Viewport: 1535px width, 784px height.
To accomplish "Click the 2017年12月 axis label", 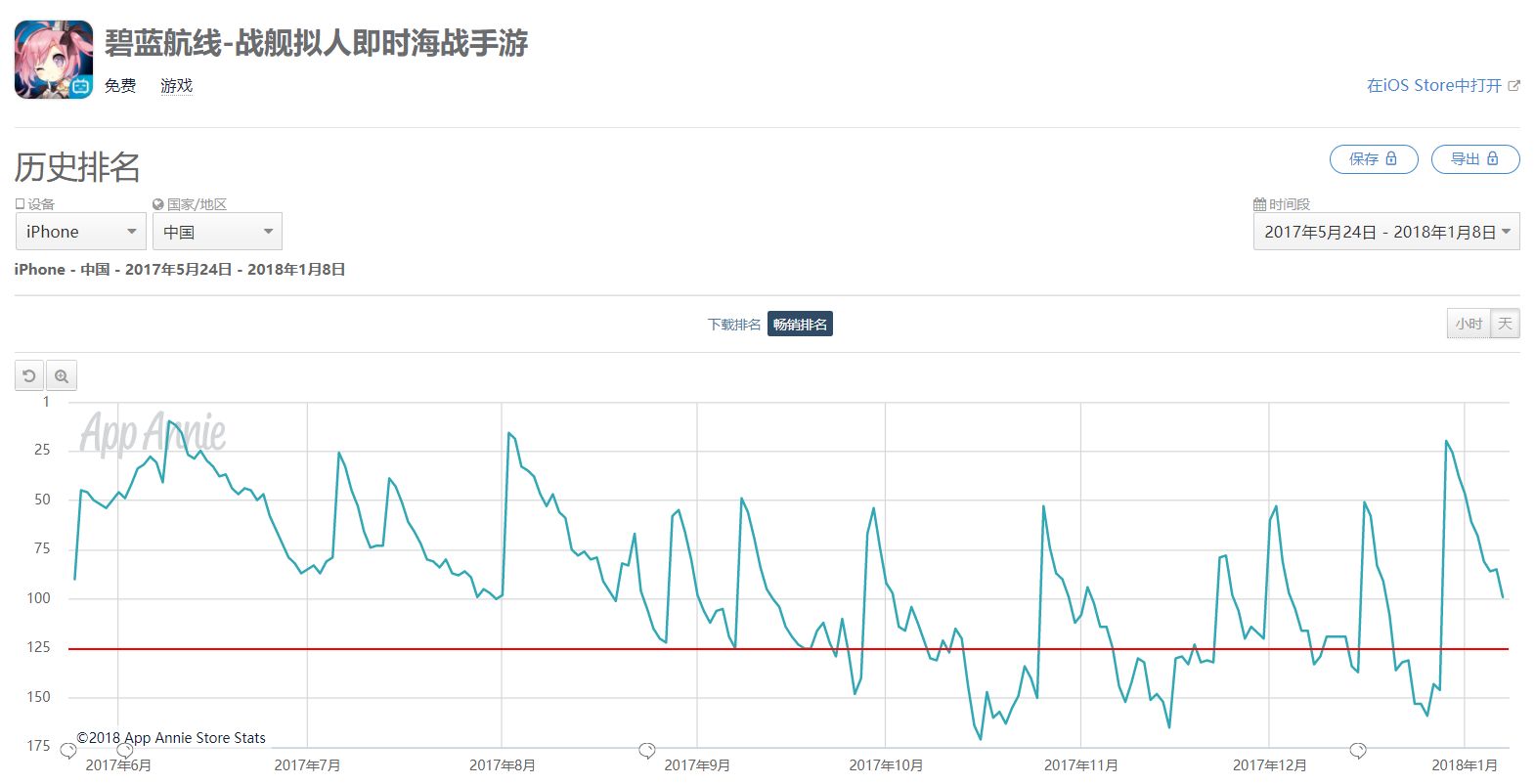I will point(1269,765).
